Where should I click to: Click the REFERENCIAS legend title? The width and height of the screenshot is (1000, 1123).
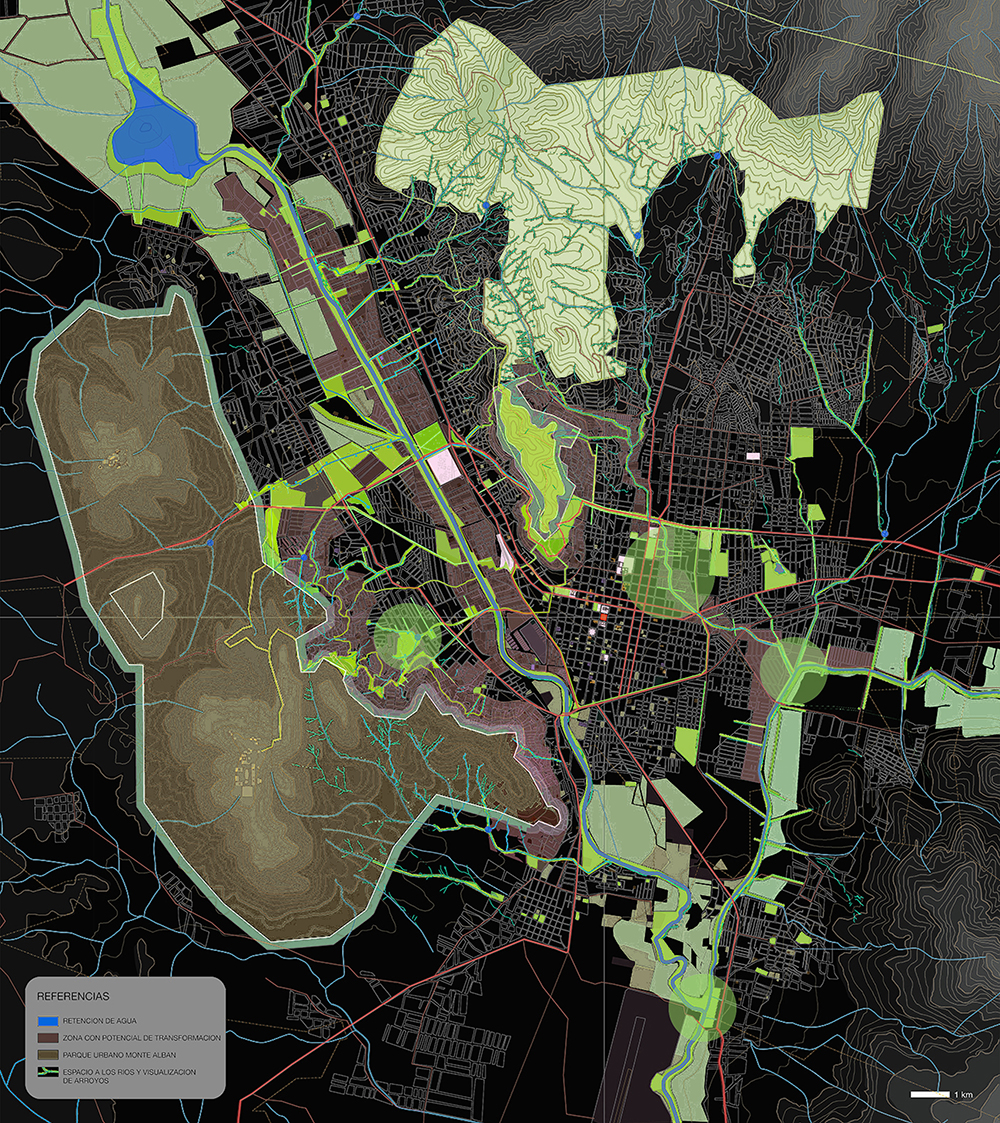[x=73, y=996]
